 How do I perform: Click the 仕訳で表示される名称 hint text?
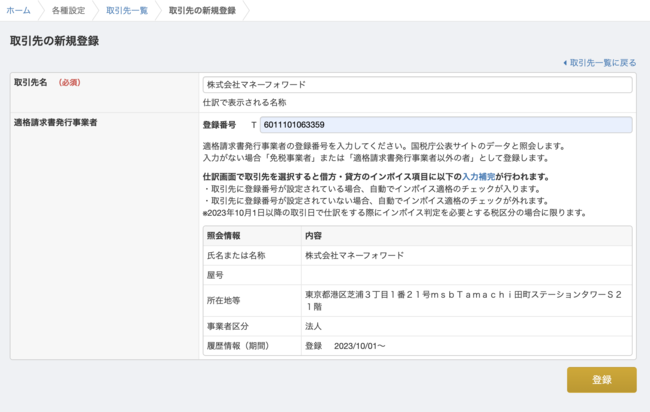(x=245, y=102)
